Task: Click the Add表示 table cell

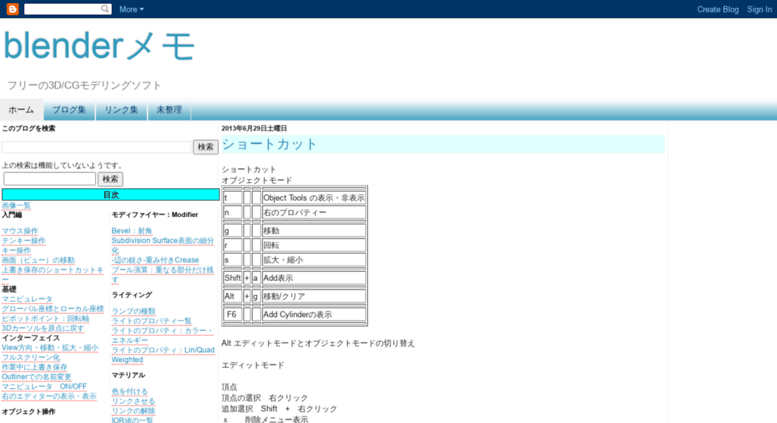Action: pyautogui.click(x=314, y=278)
